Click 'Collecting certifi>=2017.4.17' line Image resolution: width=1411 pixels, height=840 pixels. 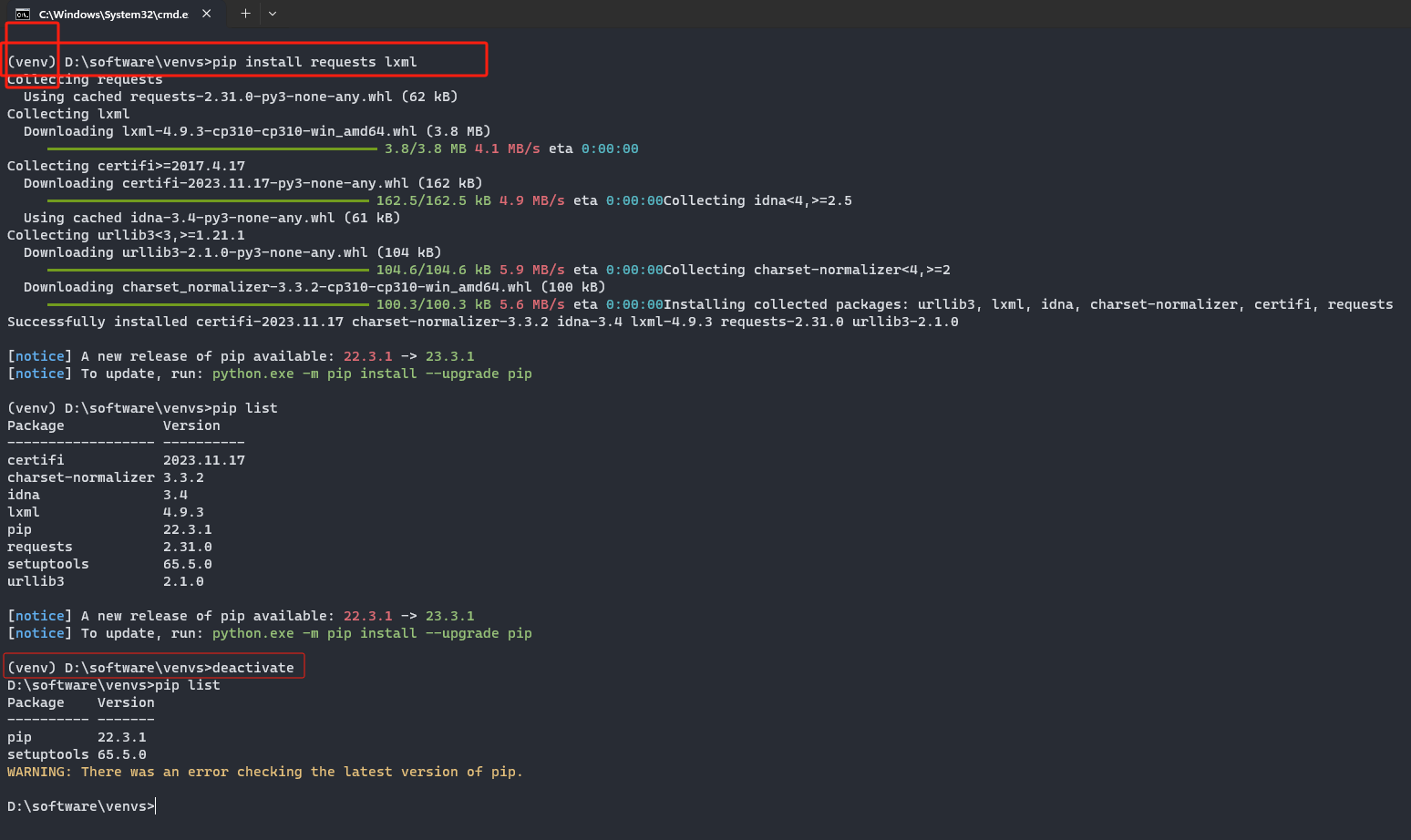[x=126, y=166]
